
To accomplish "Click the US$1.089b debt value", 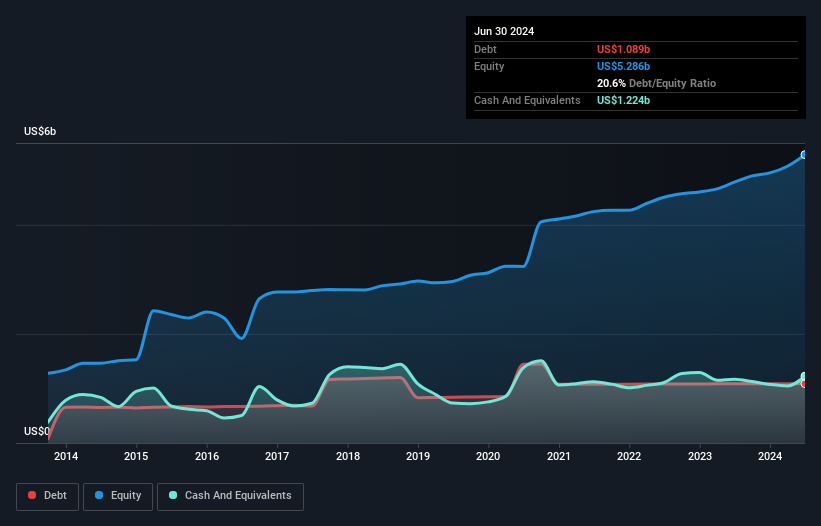I will coord(623,49).
